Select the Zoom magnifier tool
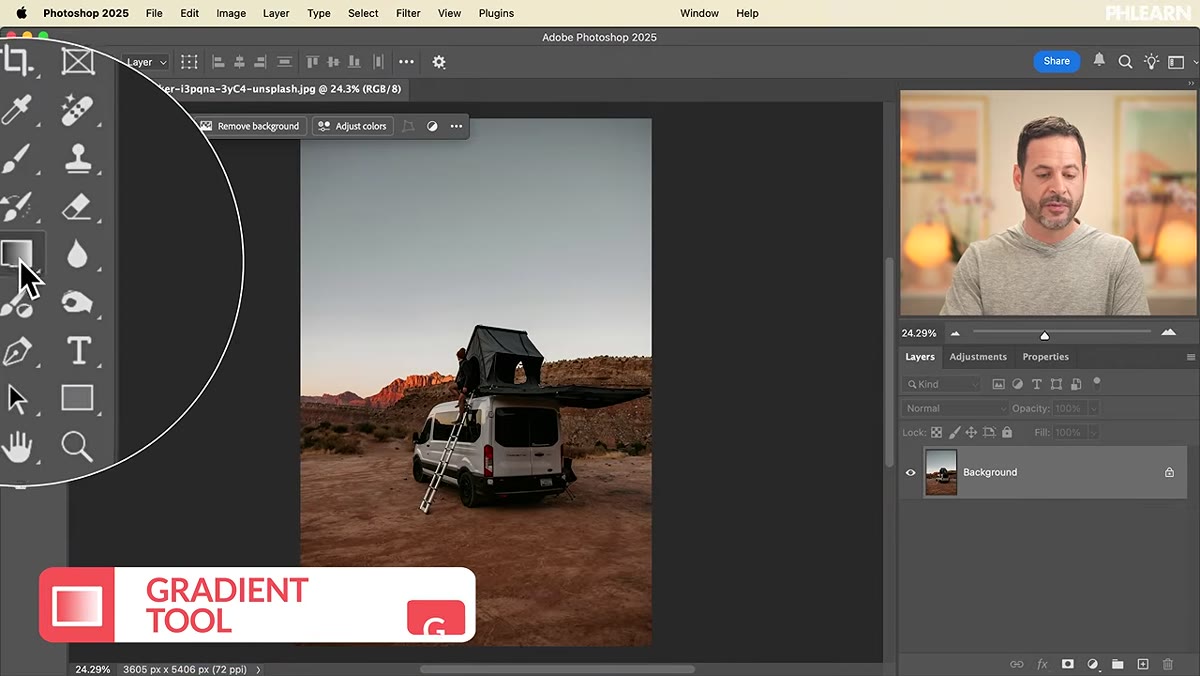Screen dimensions: 1200x676 click(77, 446)
